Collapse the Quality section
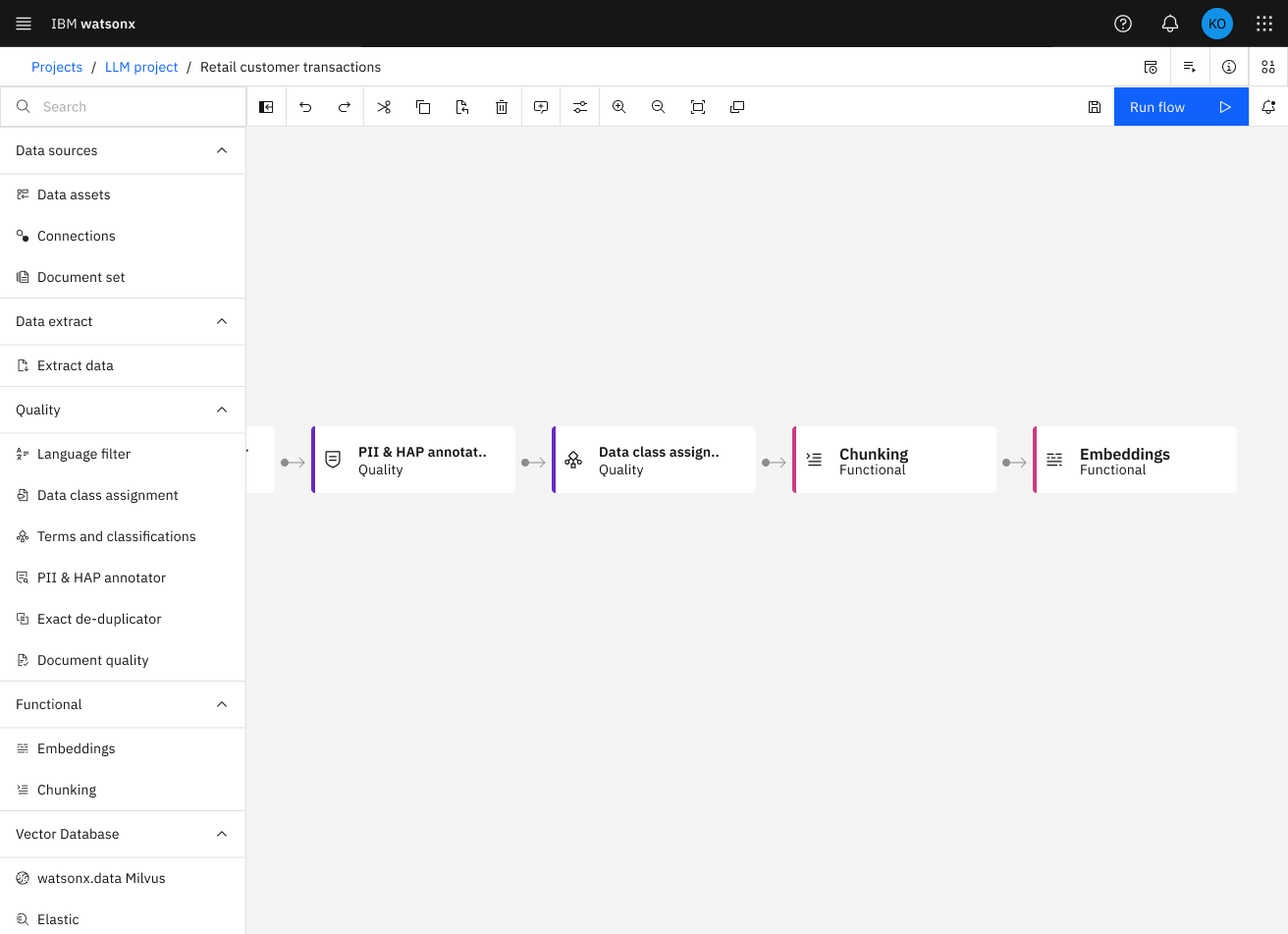The image size is (1288, 934). tap(222, 410)
